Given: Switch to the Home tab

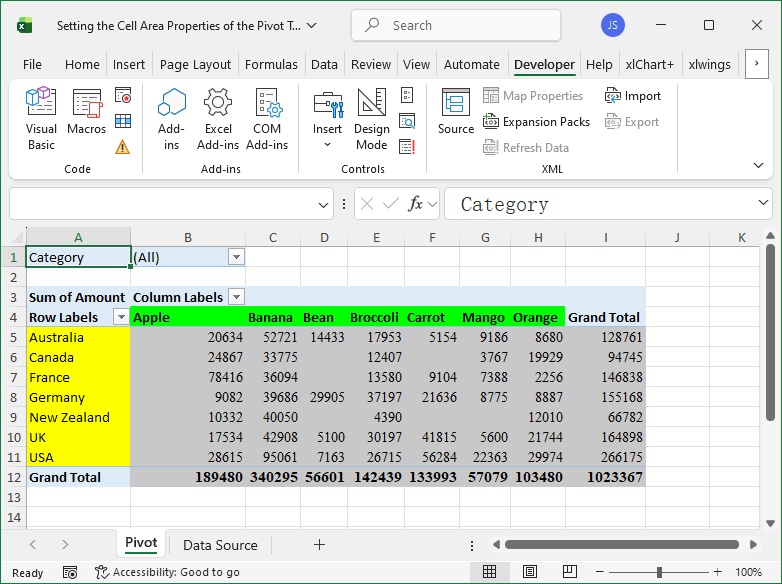Looking at the screenshot, I should click(x=82, y=64).
